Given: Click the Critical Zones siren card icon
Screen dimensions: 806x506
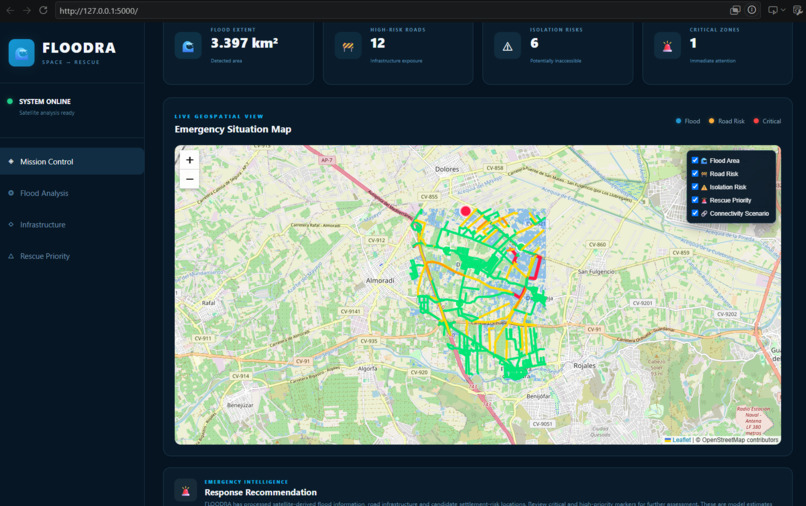Looking at the screenshot, I should [667, 46].
